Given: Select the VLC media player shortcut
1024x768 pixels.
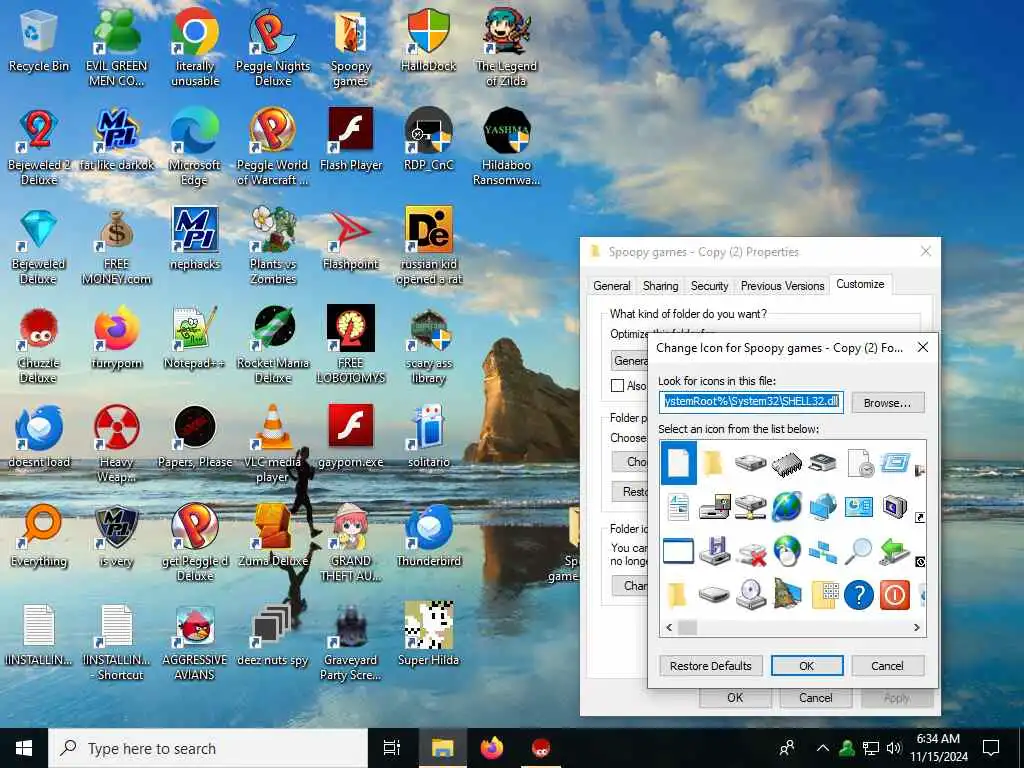Looking at the screenshot, I should point(273,444).
